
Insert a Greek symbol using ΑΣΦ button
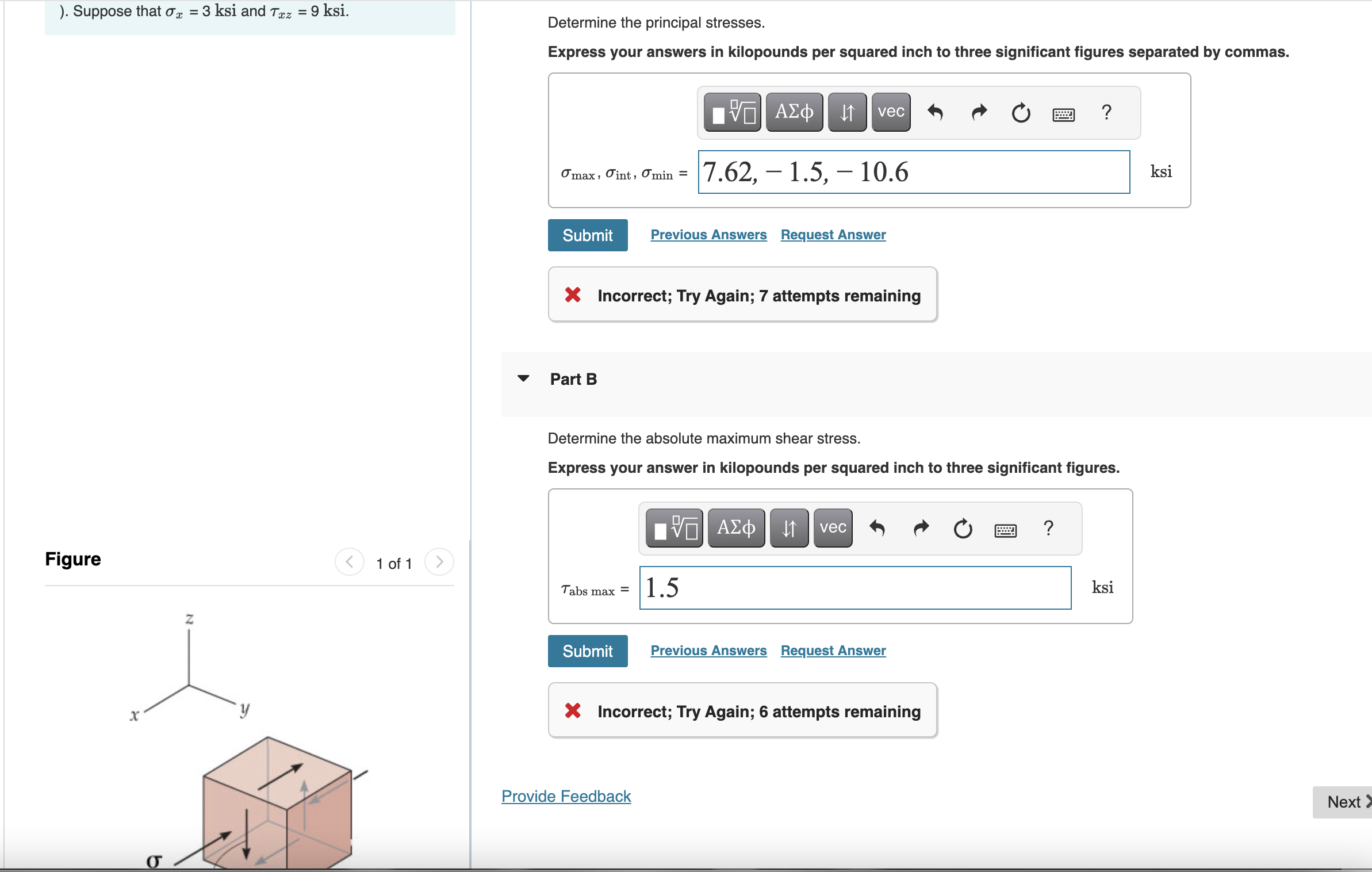click(794, 112)
